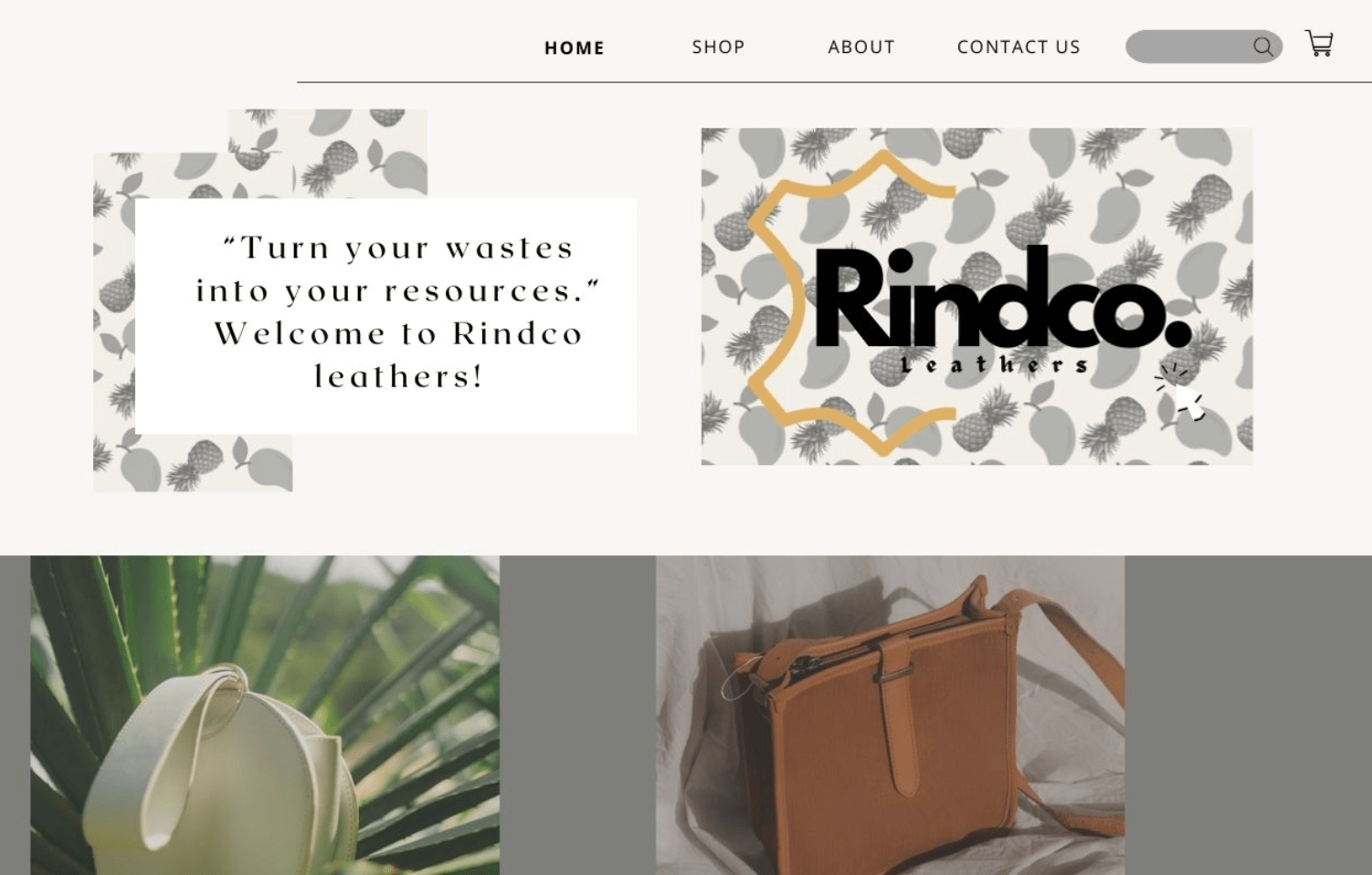Viewport: 1372px width, 875px height.
Task: Go to the HOME page
Action: pos(575,47)
